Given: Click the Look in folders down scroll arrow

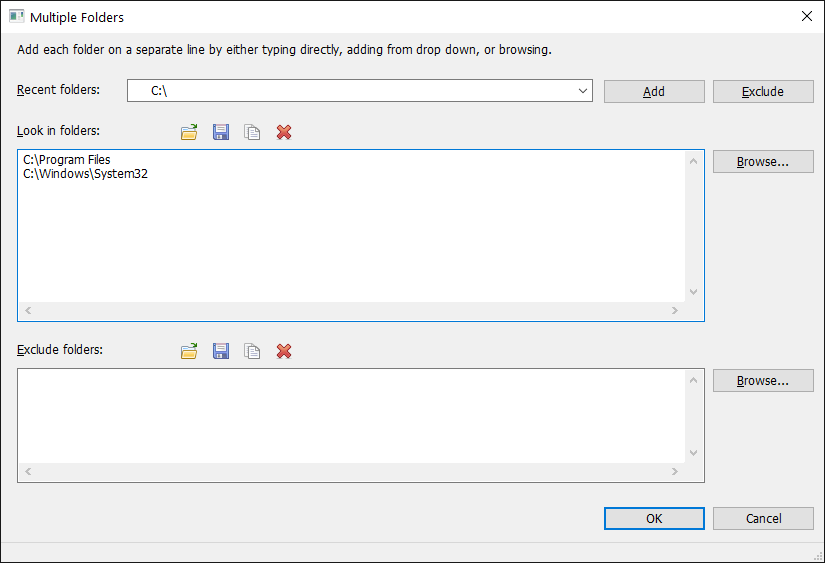Looking at the screenshot, I should (x=693, y=291).
